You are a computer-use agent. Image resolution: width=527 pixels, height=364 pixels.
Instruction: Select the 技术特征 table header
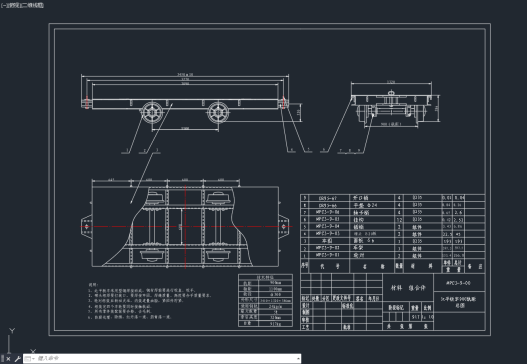pos(265,277)
